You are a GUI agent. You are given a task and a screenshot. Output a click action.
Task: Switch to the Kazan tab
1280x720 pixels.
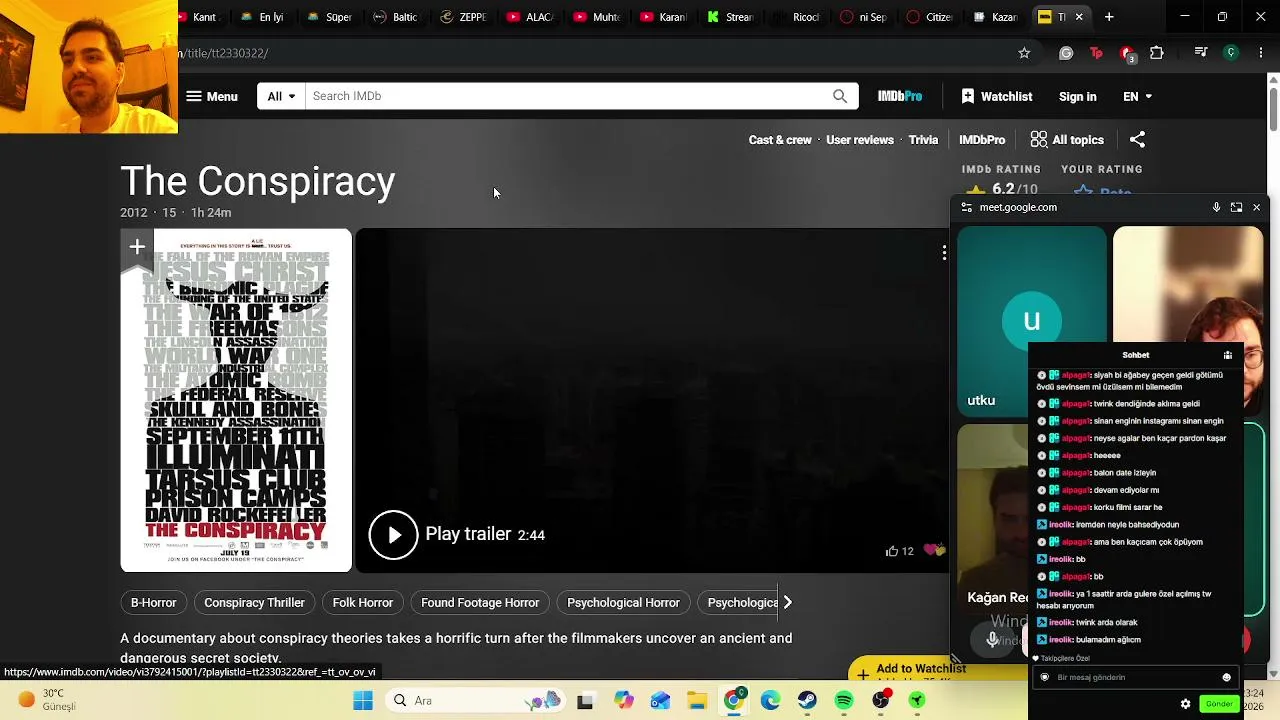click(x=997, y=17)
